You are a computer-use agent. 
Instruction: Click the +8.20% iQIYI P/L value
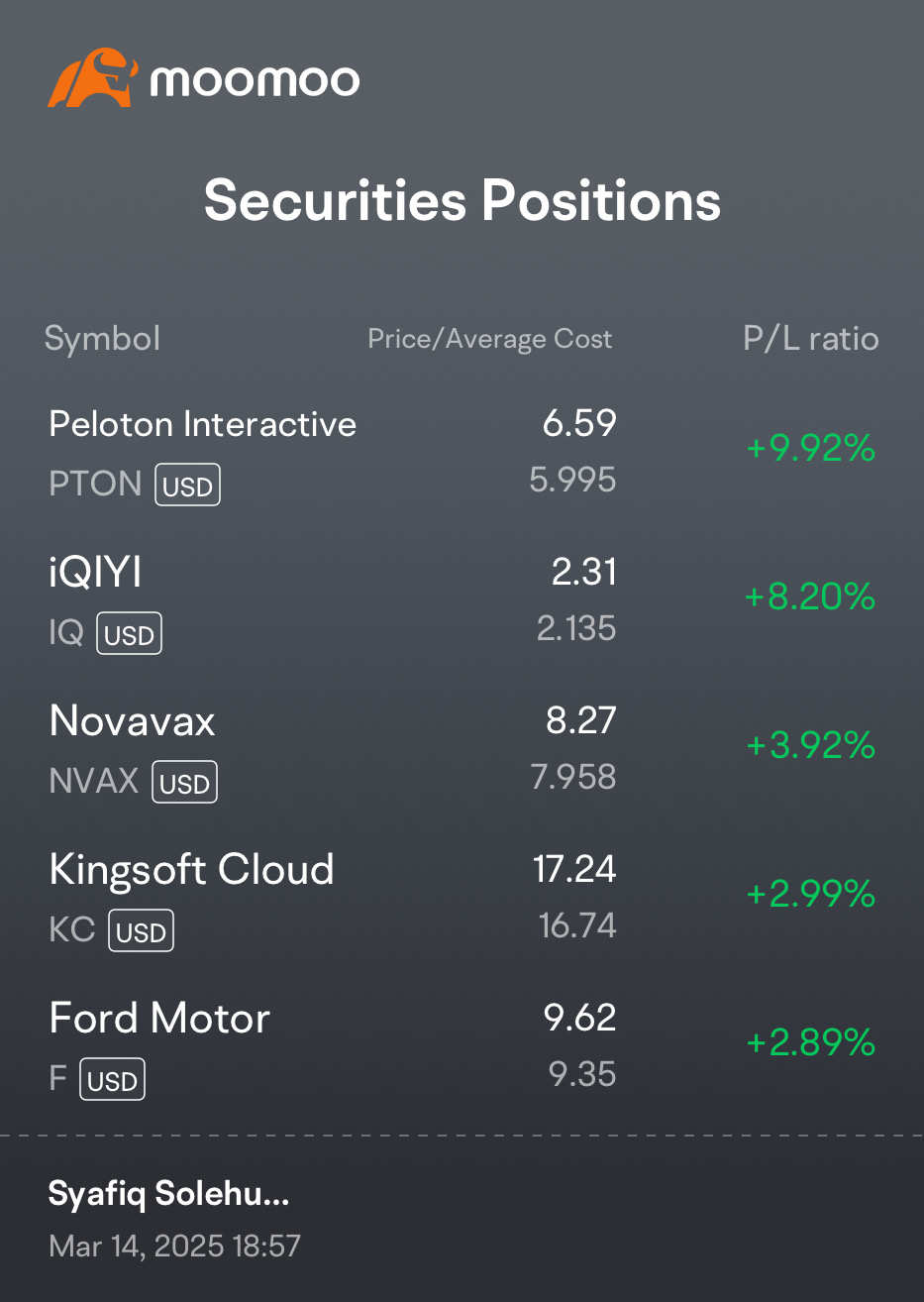pyautogui.click(x=811, y=597)
